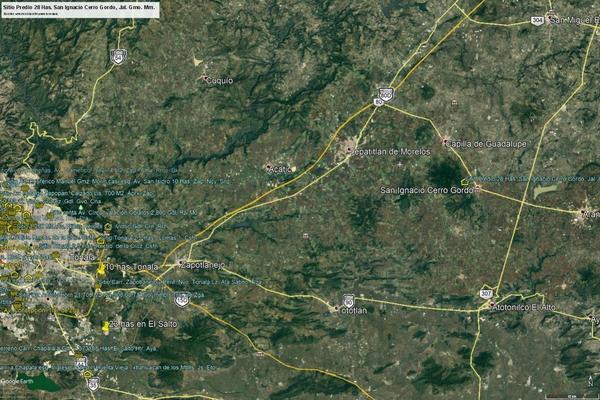
Task: Click the San Ignacio Cerro Gordo town marker
Action: pyautogui.click(x=477, y=187)
